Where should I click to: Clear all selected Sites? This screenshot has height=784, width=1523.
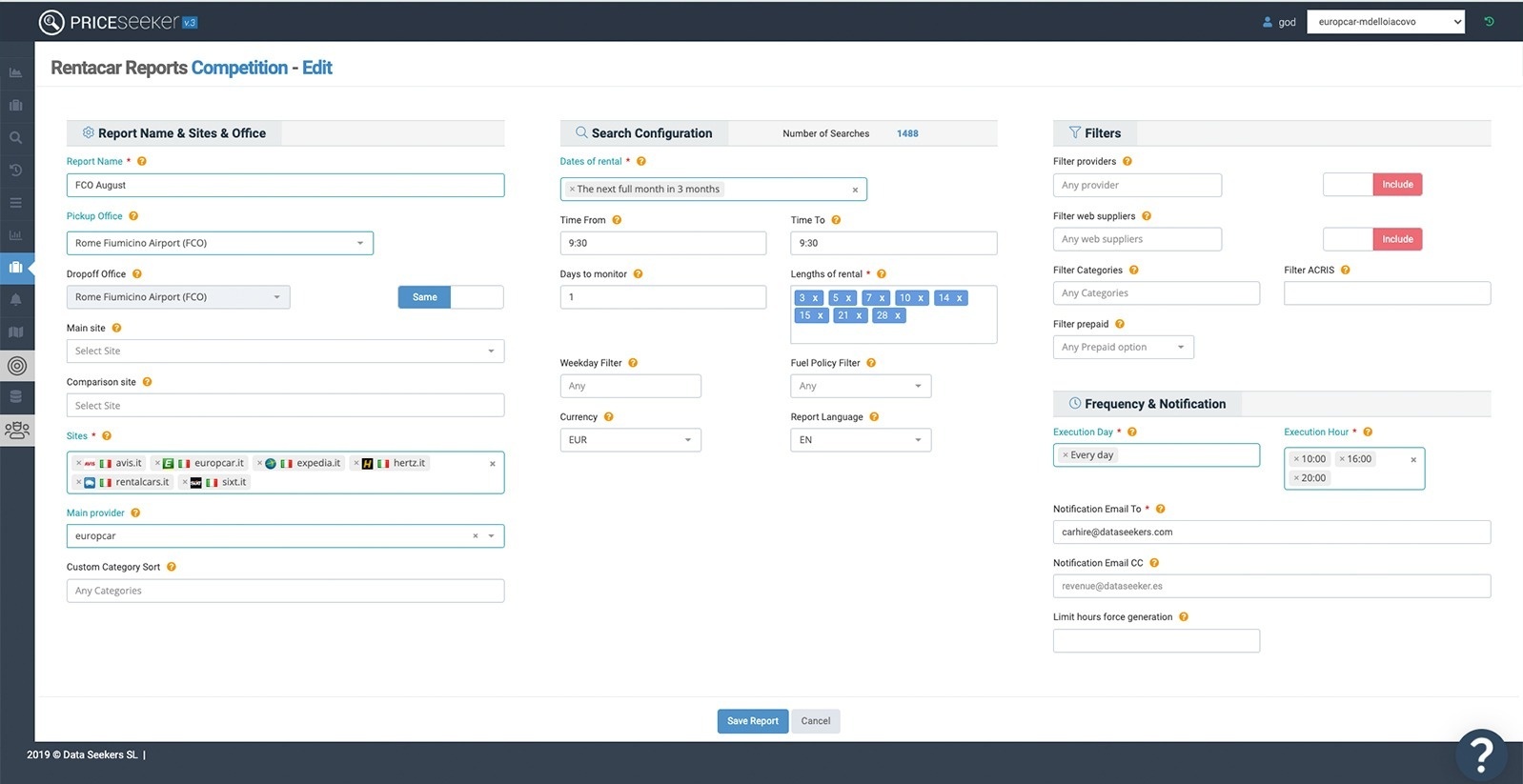coord(493,464)
